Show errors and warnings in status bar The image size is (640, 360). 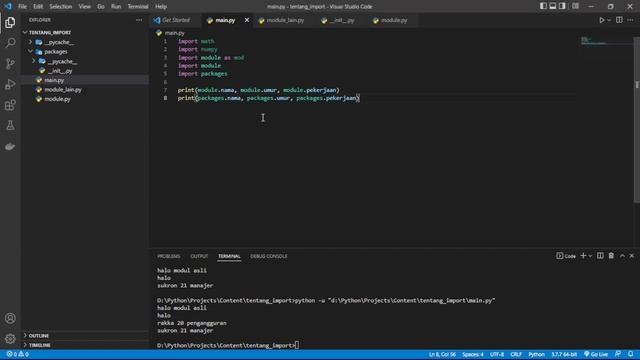click(x=18, y=354)
